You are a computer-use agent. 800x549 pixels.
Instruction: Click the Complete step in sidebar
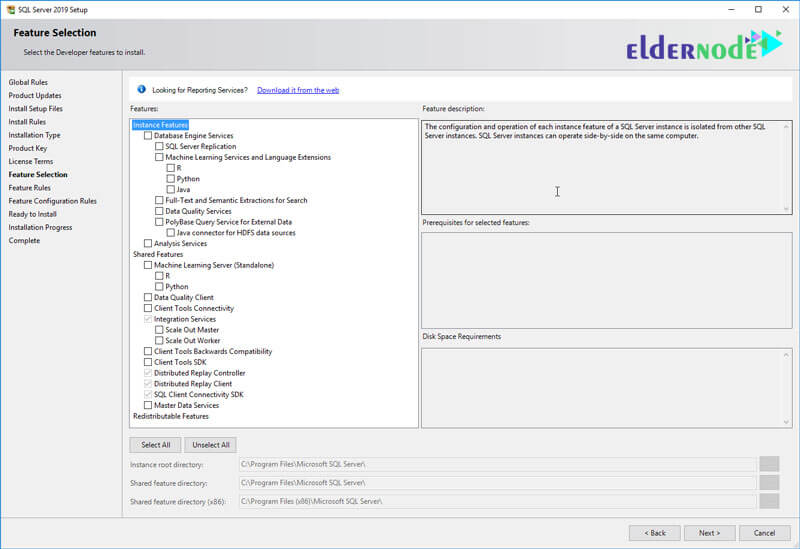tap(24, 240)
